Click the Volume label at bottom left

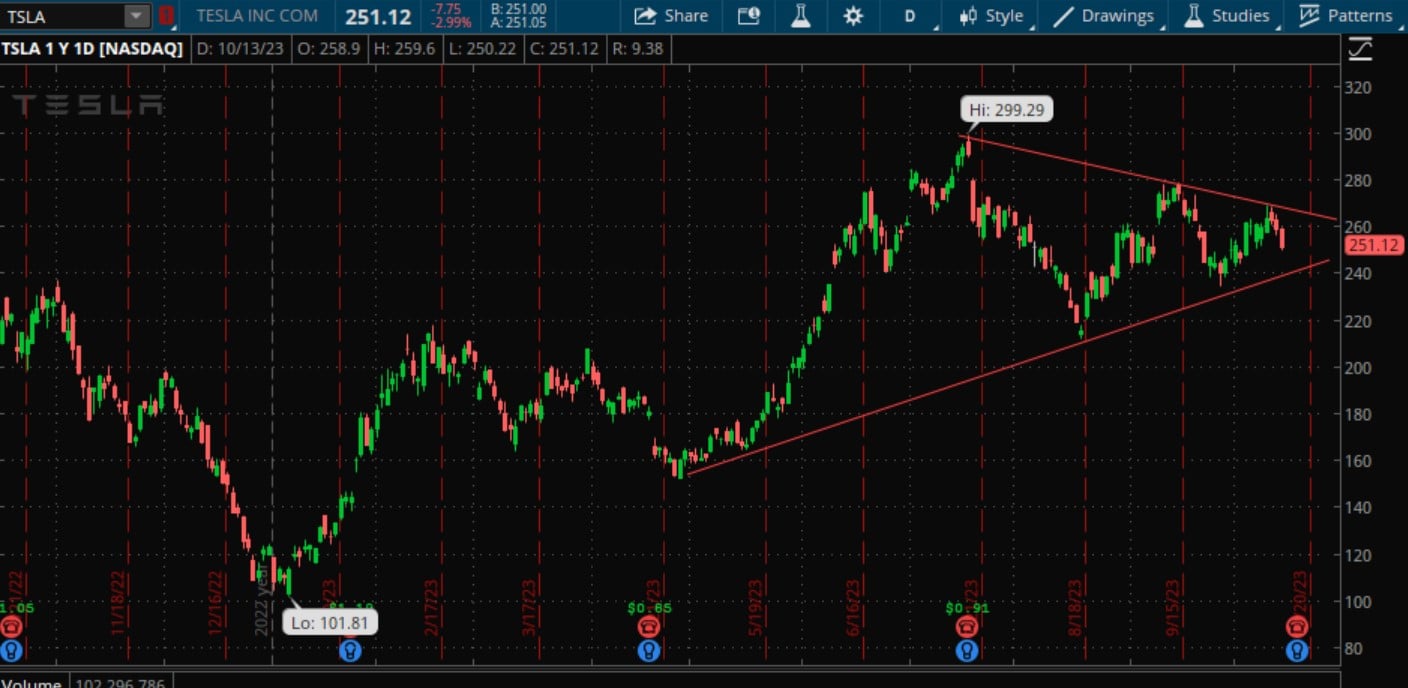(32, 683)
